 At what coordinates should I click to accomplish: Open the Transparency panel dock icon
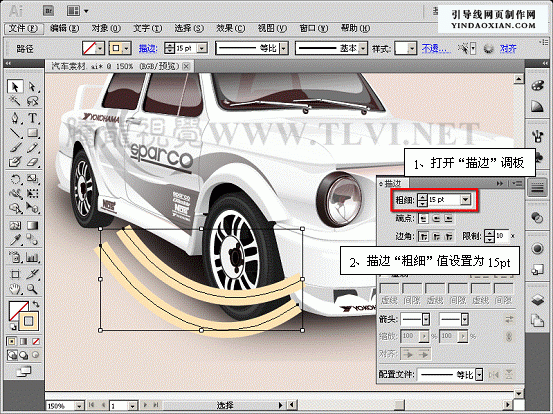(537, 218)
